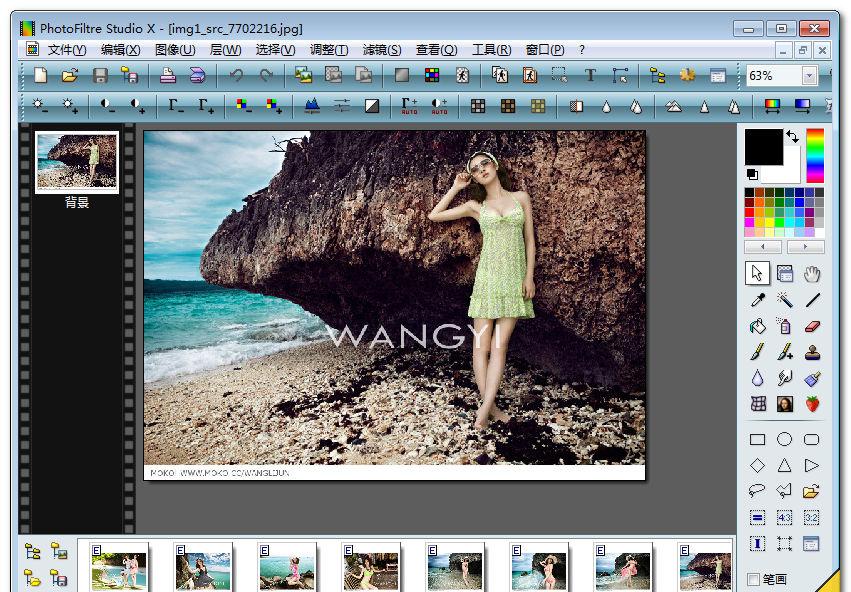This screenshot has width=851, height=592.
Task: Pick a hue from the rainbow color strip
Action: point(815,156)
